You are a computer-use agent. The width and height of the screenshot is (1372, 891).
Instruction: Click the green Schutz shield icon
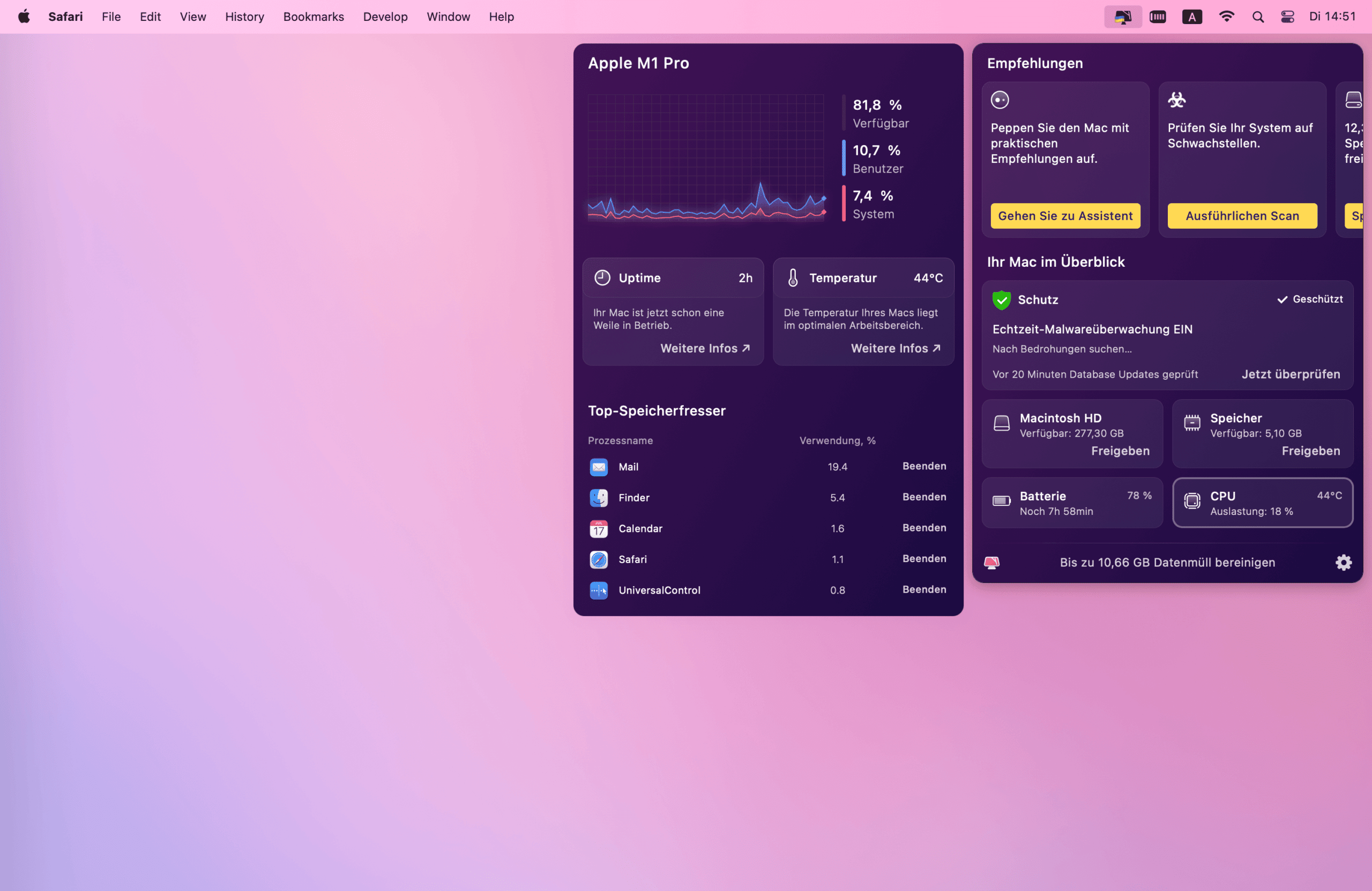click(1001, 300)
